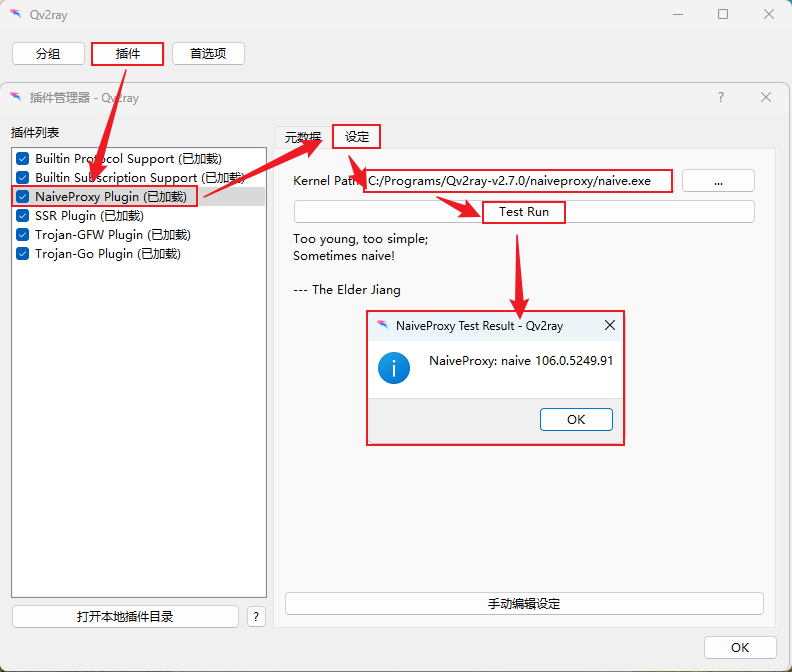This screenshot has height=672, width=792.
Task: Disable the Trojan-Go Plugin checkbox
Action: click(x=22, y=254)
